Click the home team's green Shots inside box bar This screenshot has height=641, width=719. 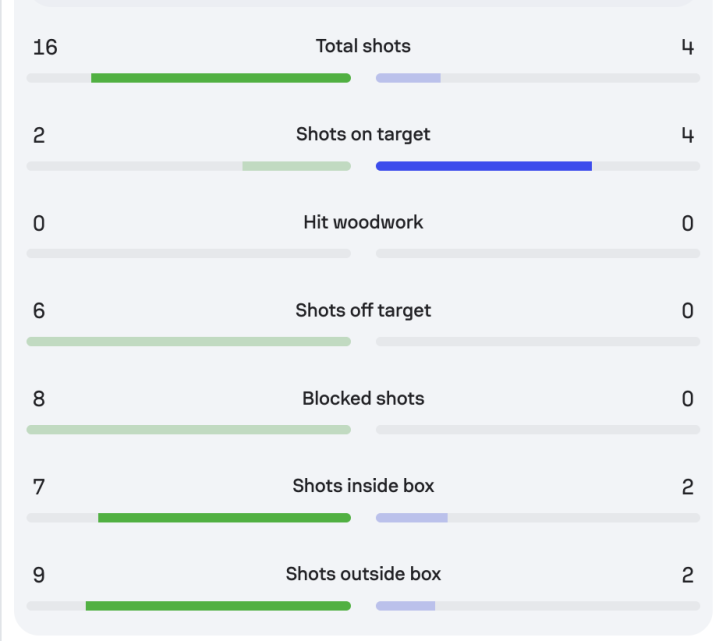point(224,518)
